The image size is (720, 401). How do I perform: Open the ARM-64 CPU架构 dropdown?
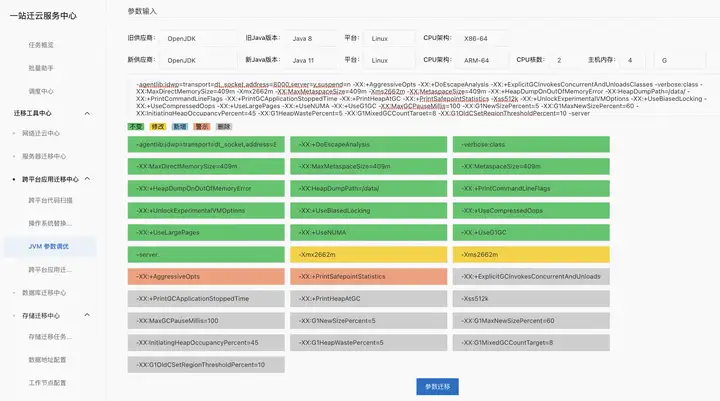[482, 60]
